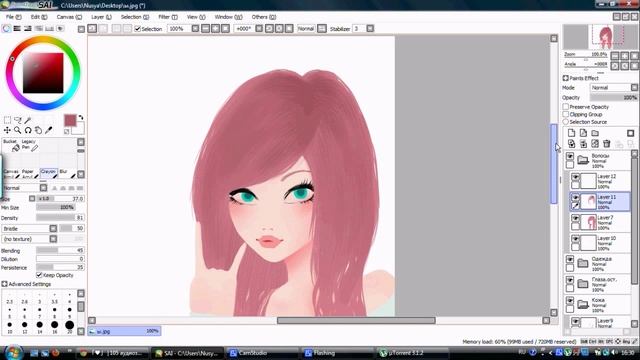Screen dimensions: 640x360
Task: Toggle the Keep Opacity checkbox
Action: [x=39, y=275]
